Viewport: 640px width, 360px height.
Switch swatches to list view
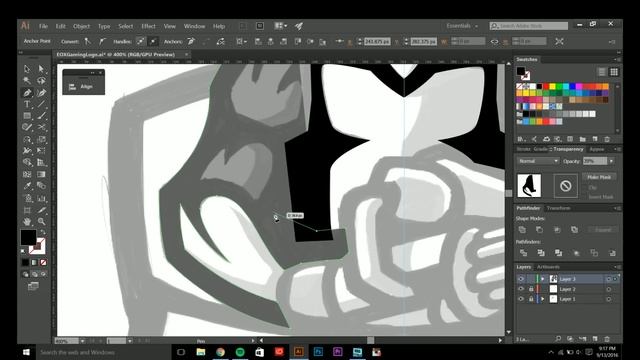point(602,72)
